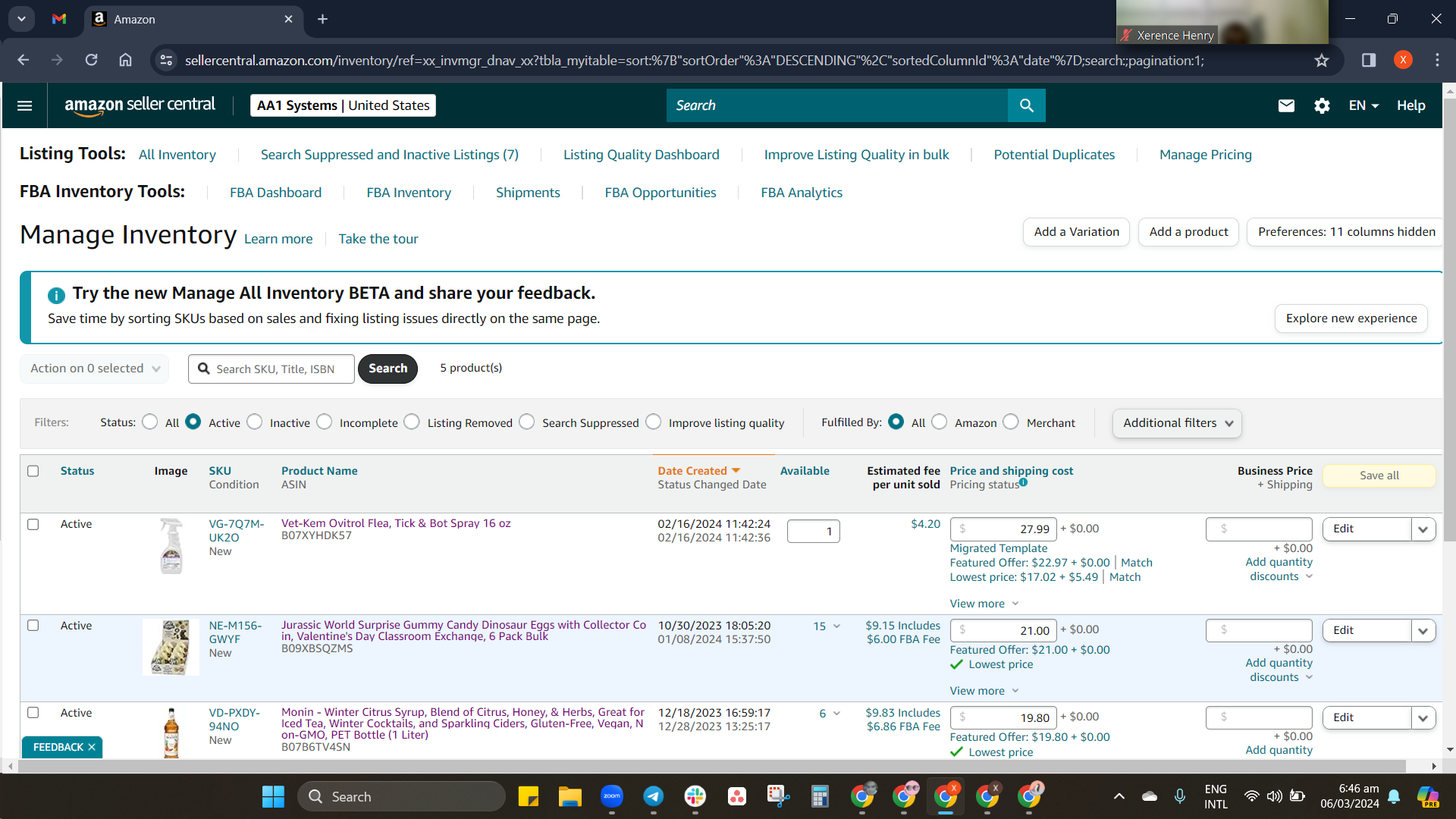Open the settings gear icon
Screen dimensions: 1456x819
pos(1322,105)
